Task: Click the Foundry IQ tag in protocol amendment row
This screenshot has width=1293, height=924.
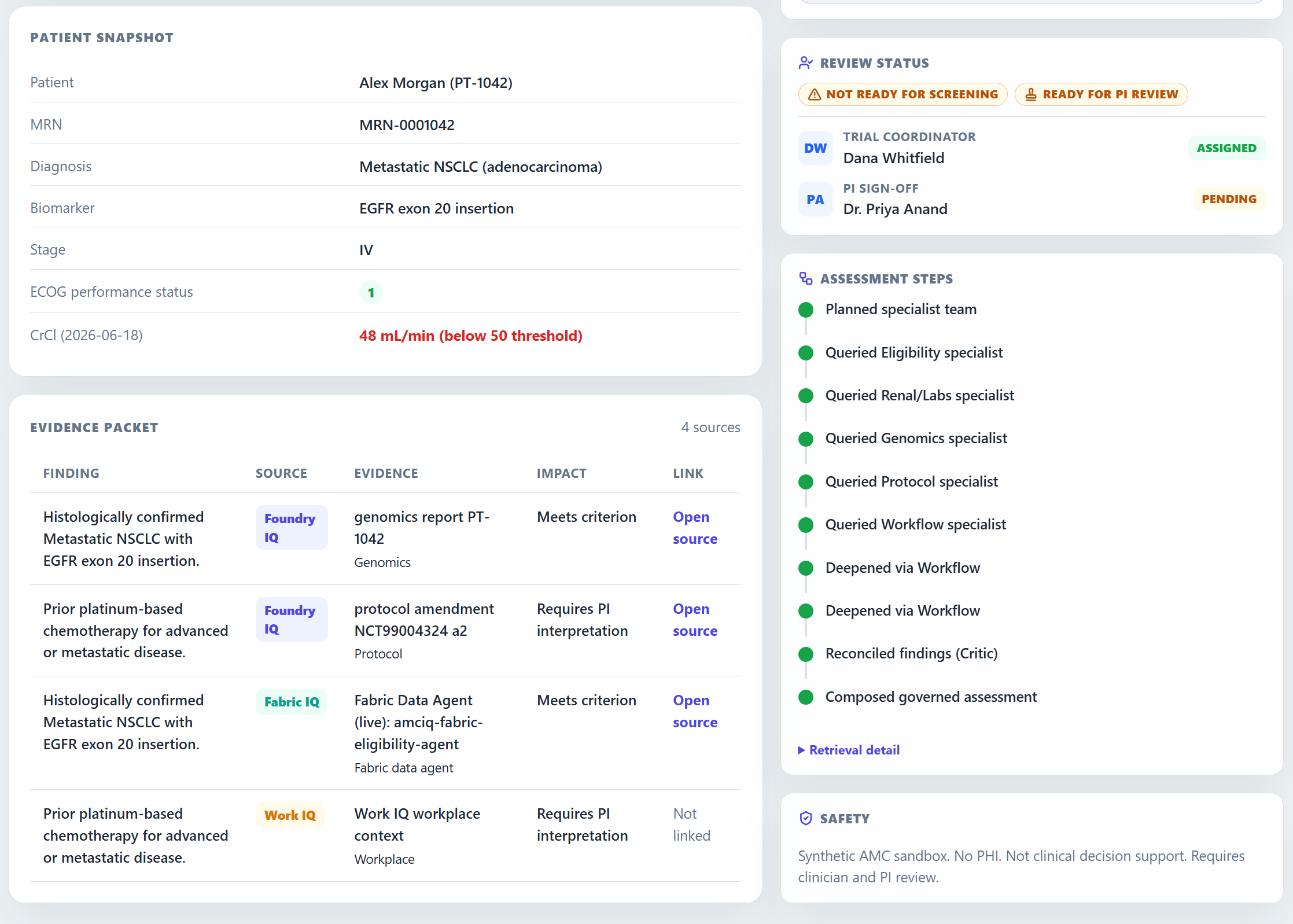Action: [x=292, y=620]
